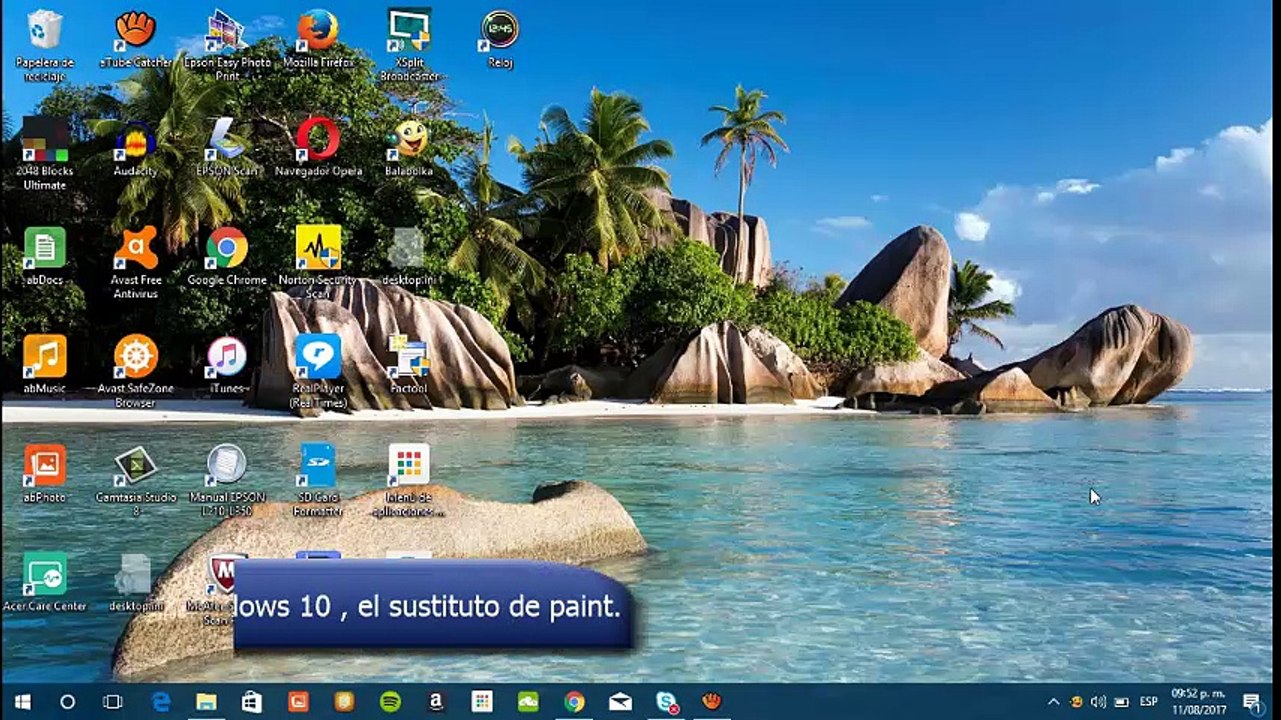Select the Mozilla Firefox desktop shortcut
The height and width of the screenshot is (720, 1281).
click(x=318, y=40)
